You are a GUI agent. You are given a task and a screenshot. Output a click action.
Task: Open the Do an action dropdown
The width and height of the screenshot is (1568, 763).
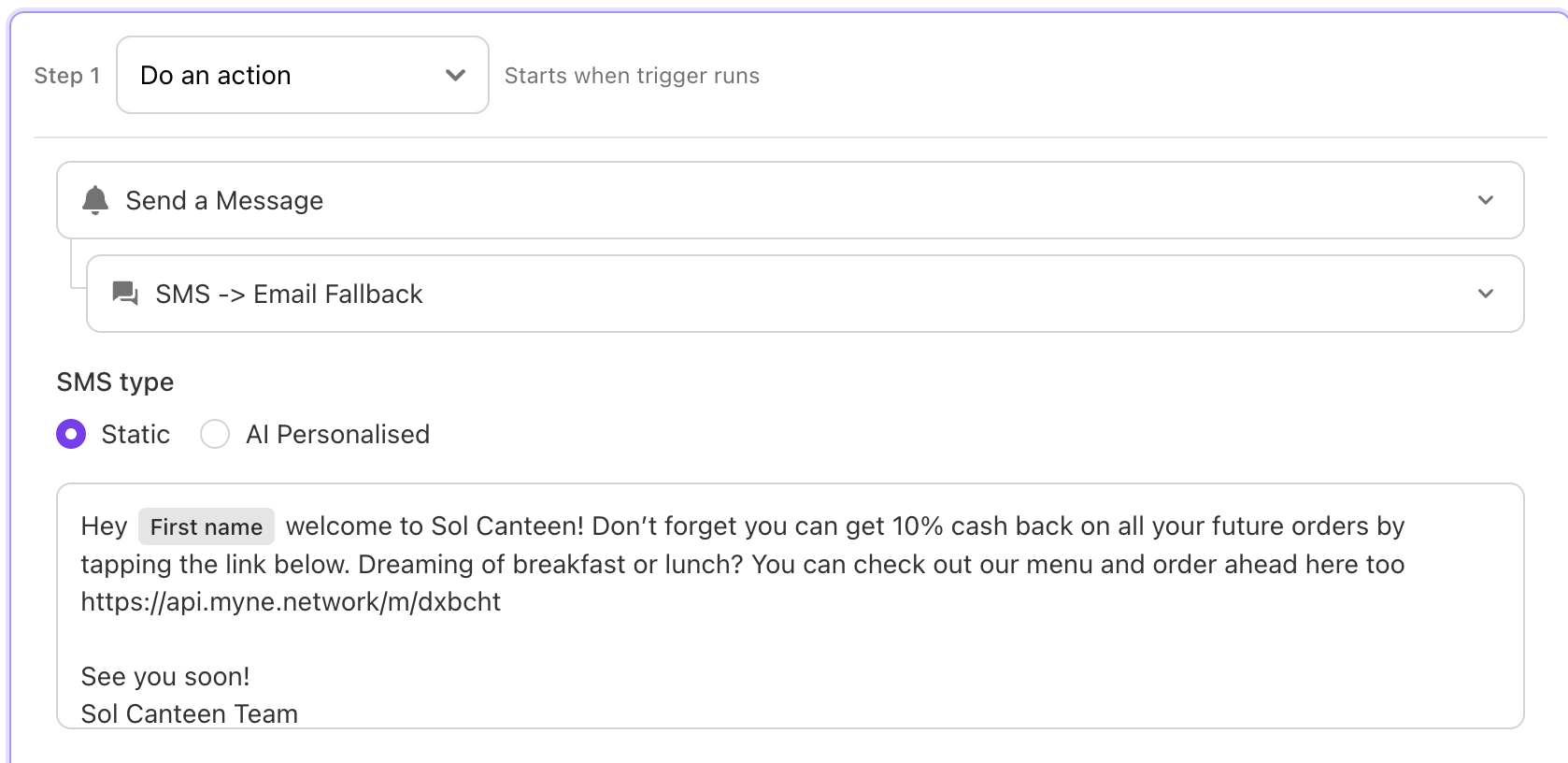[303, 75]
